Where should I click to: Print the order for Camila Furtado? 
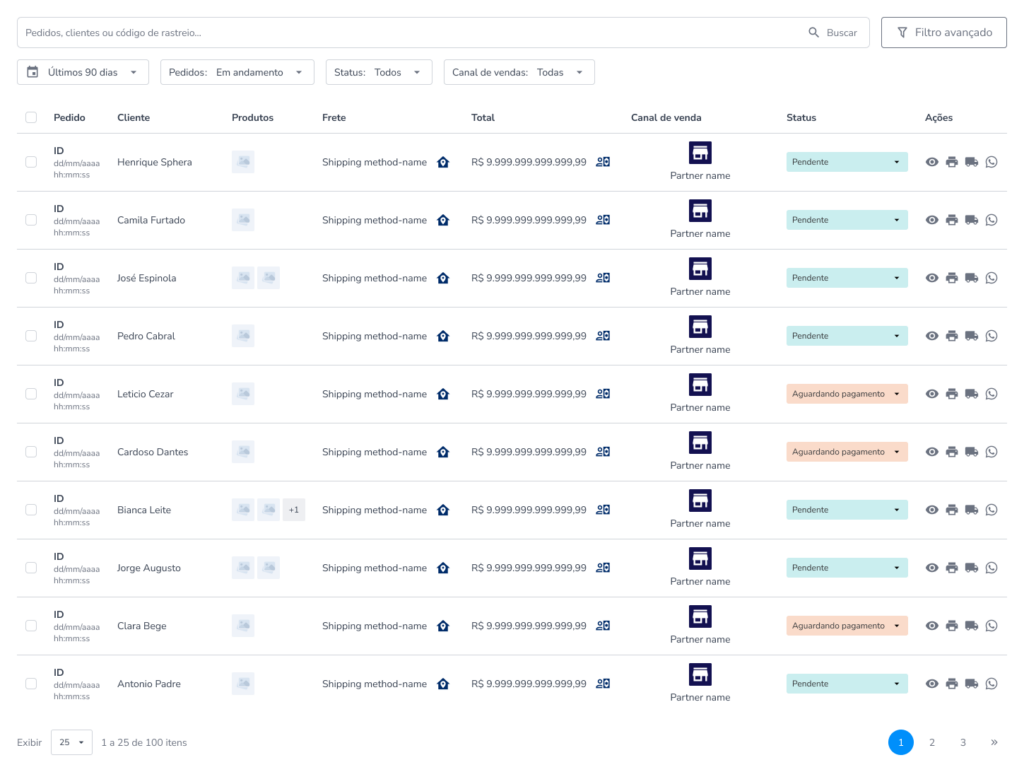coord(951,220)
